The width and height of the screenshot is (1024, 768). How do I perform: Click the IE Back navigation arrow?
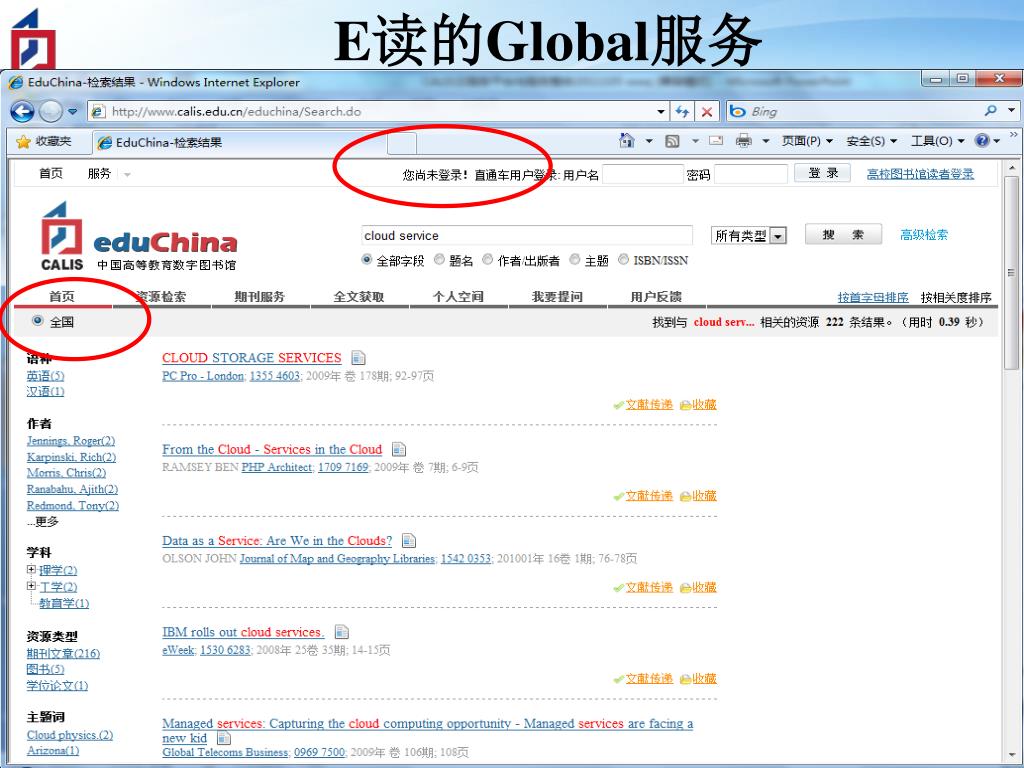tap(22, 112)
